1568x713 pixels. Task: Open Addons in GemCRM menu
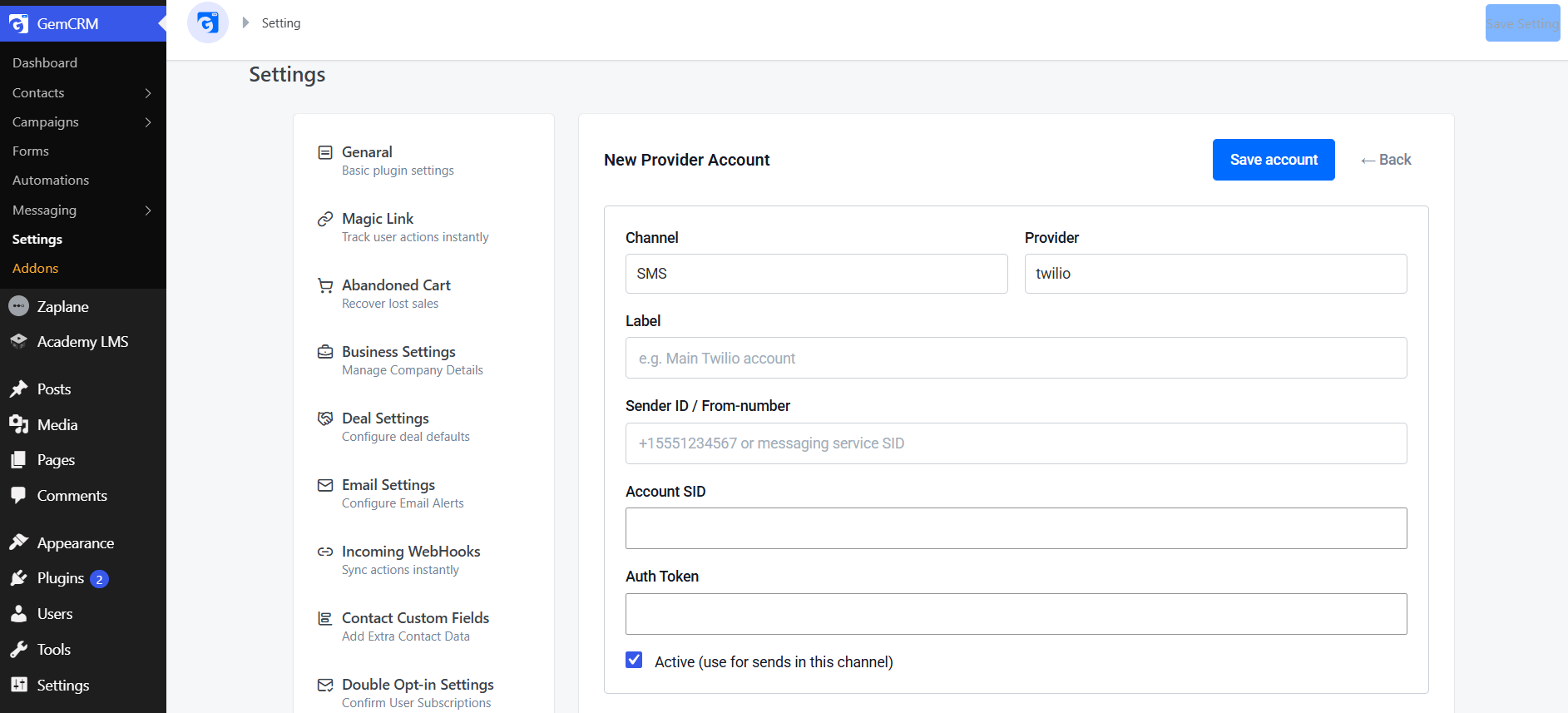click(35, 269)
